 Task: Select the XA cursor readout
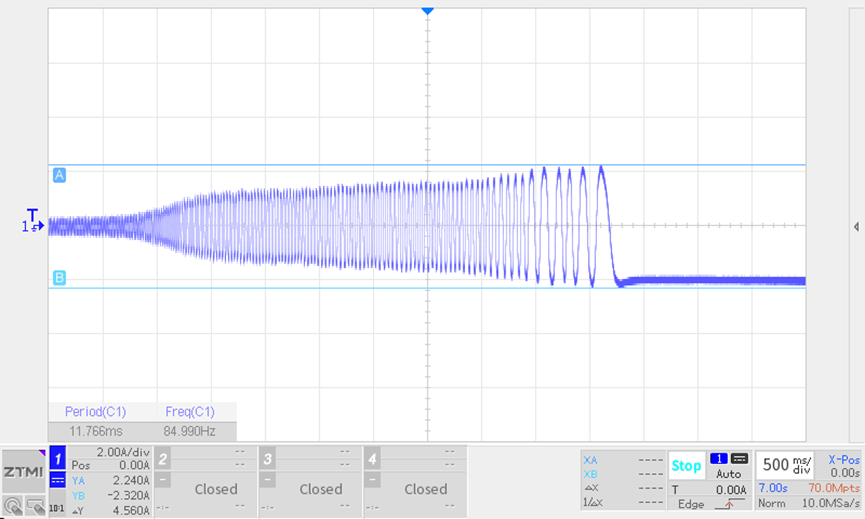tap(623, 459)
